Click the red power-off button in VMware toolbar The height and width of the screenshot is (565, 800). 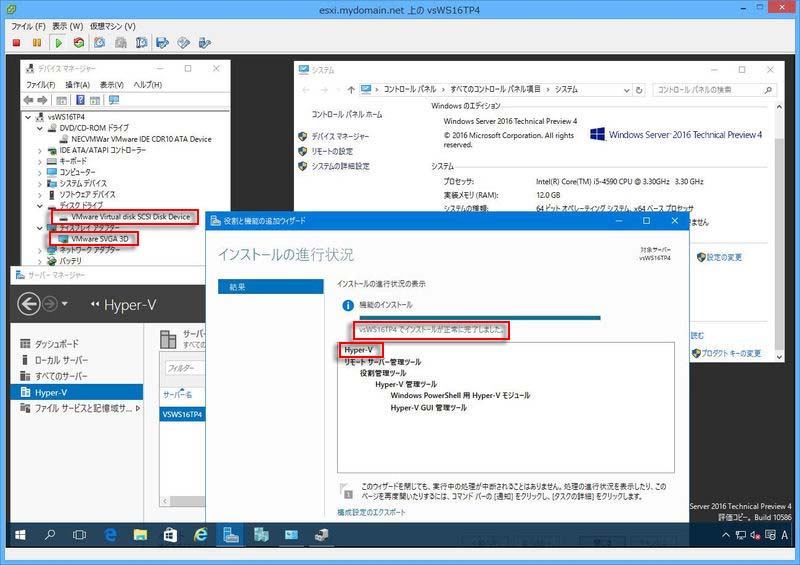(x=15, y=43)
